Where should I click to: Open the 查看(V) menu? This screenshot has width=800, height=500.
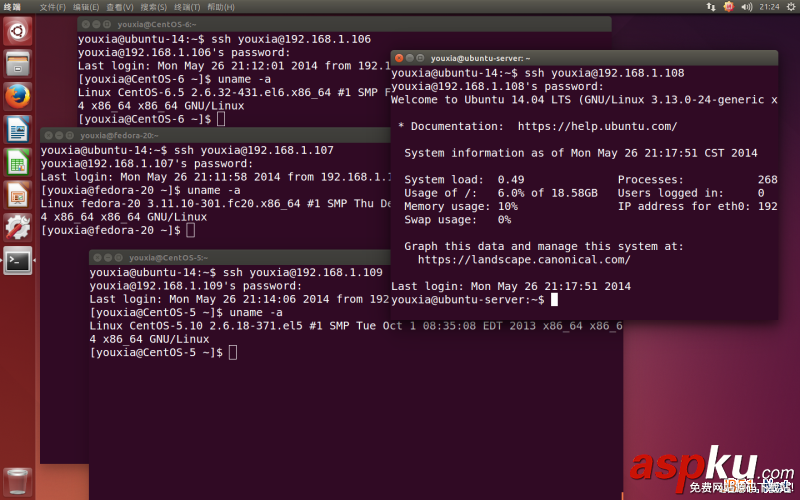pos(119,7)
